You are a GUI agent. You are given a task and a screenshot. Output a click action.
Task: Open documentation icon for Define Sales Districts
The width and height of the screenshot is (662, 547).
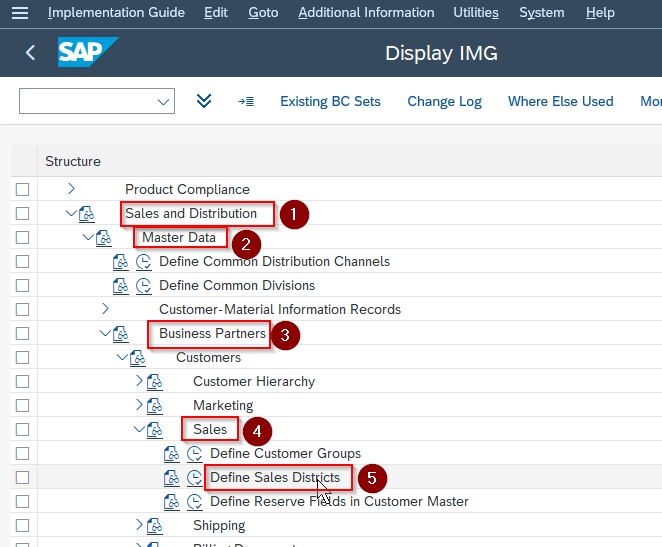171,478
